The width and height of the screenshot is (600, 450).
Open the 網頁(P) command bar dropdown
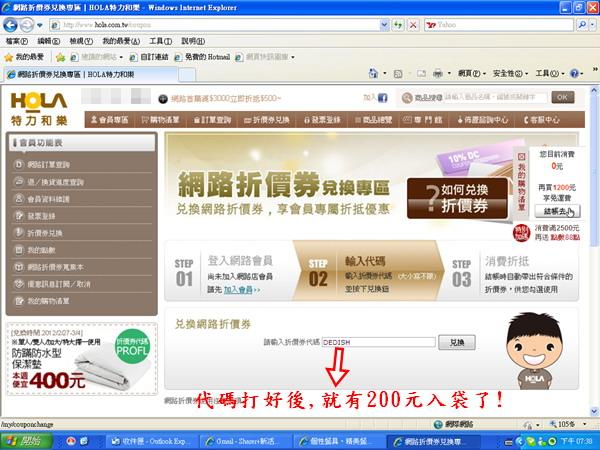(x=472, y=73)
